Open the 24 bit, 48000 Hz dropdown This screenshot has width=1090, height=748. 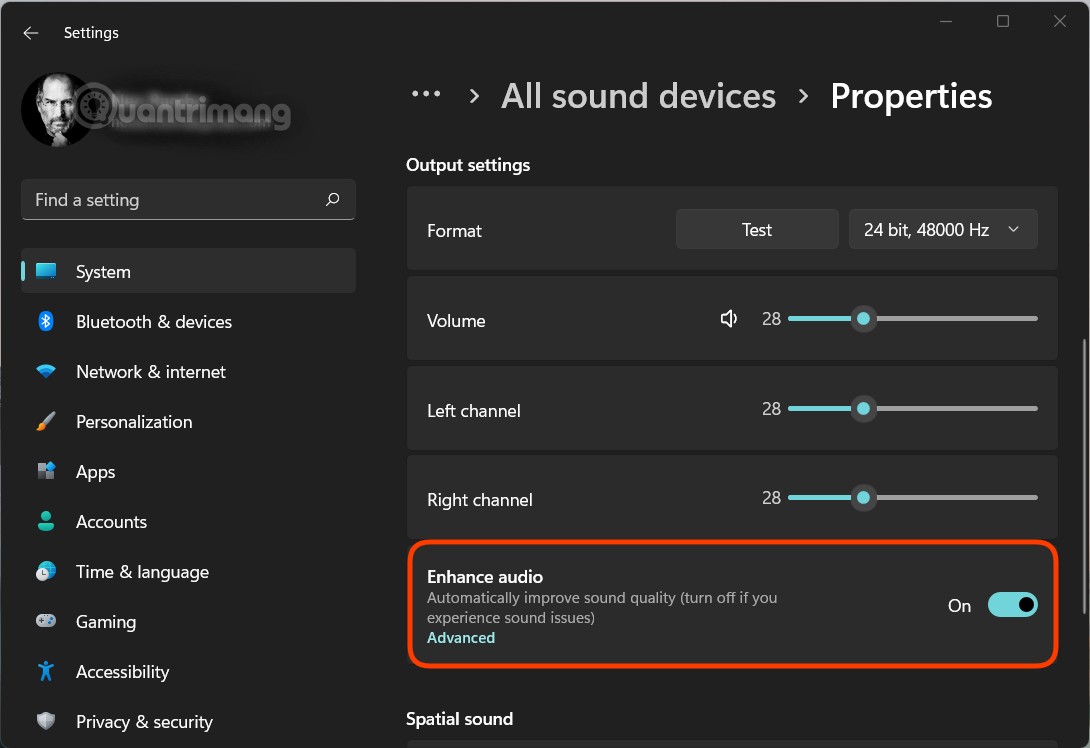coord(943,229)
